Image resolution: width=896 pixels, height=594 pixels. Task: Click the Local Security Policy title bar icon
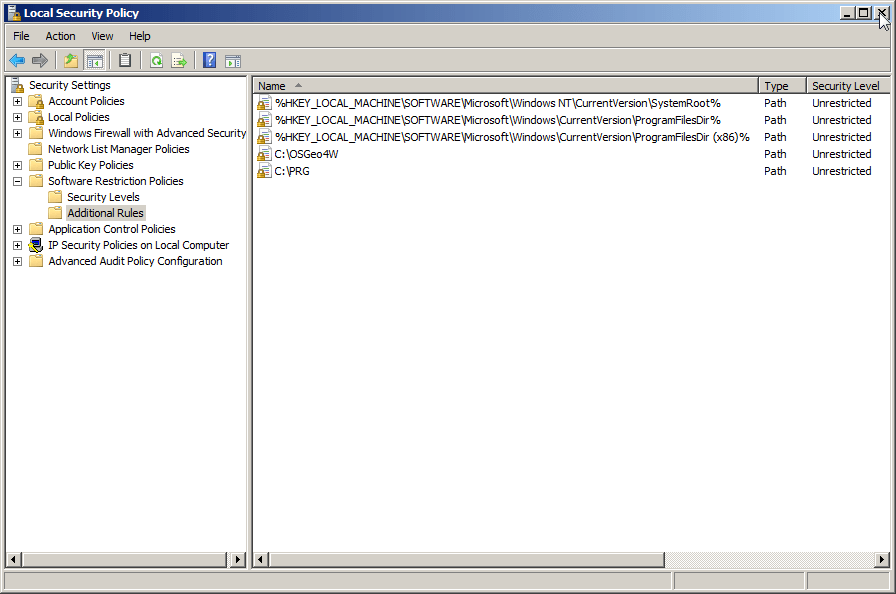pos(14,13)
